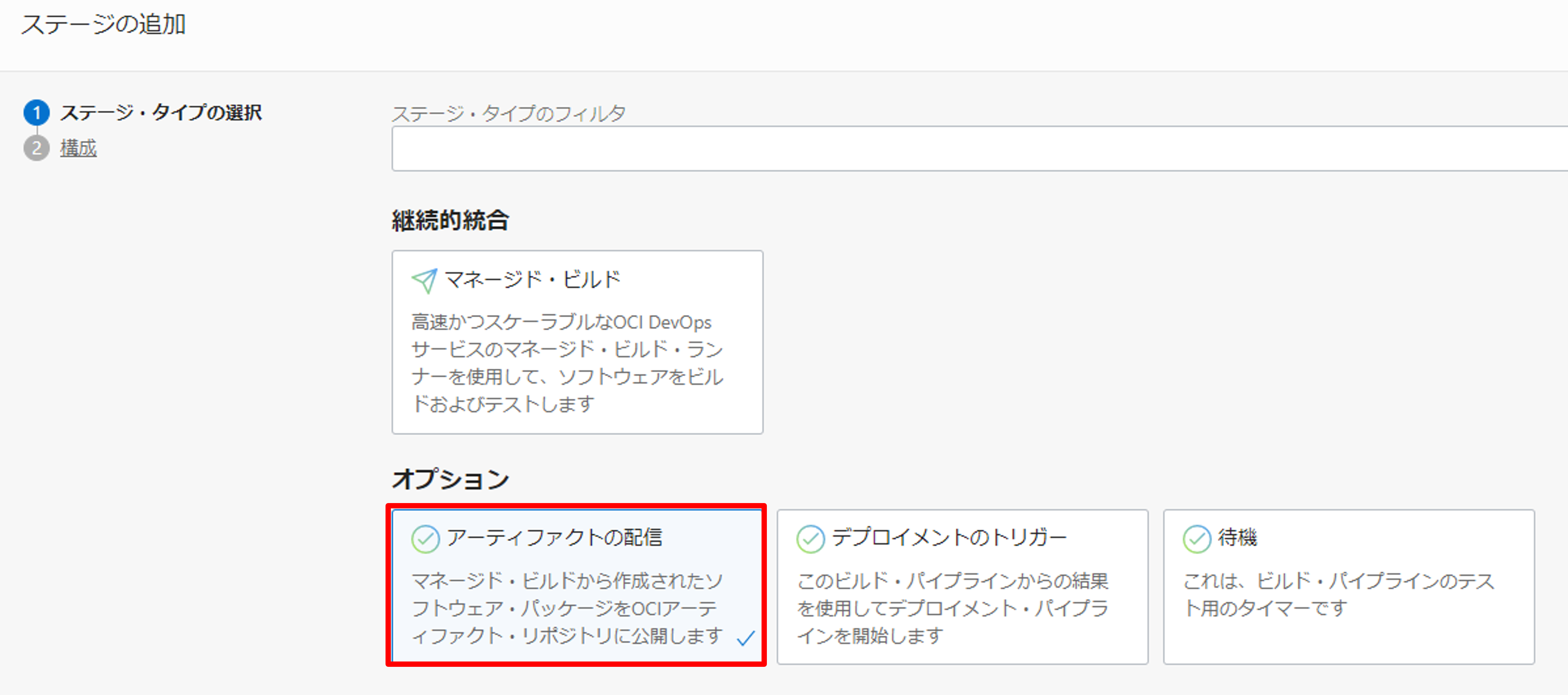
Task: Click the マネージド・ビルド card description text
Action: click(567, 363)
